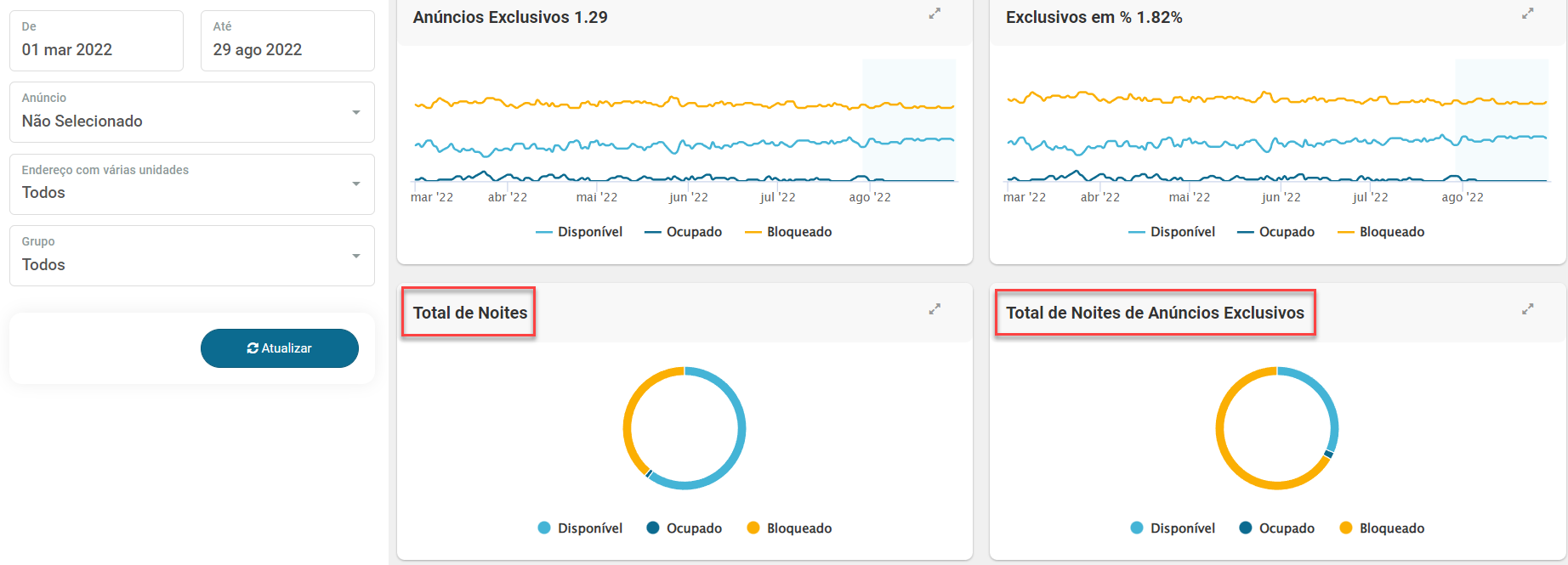Toggle Disponível label in exclusive nights donut legend
This screenshot has height=565, width=1568.
pos(1183,528)
